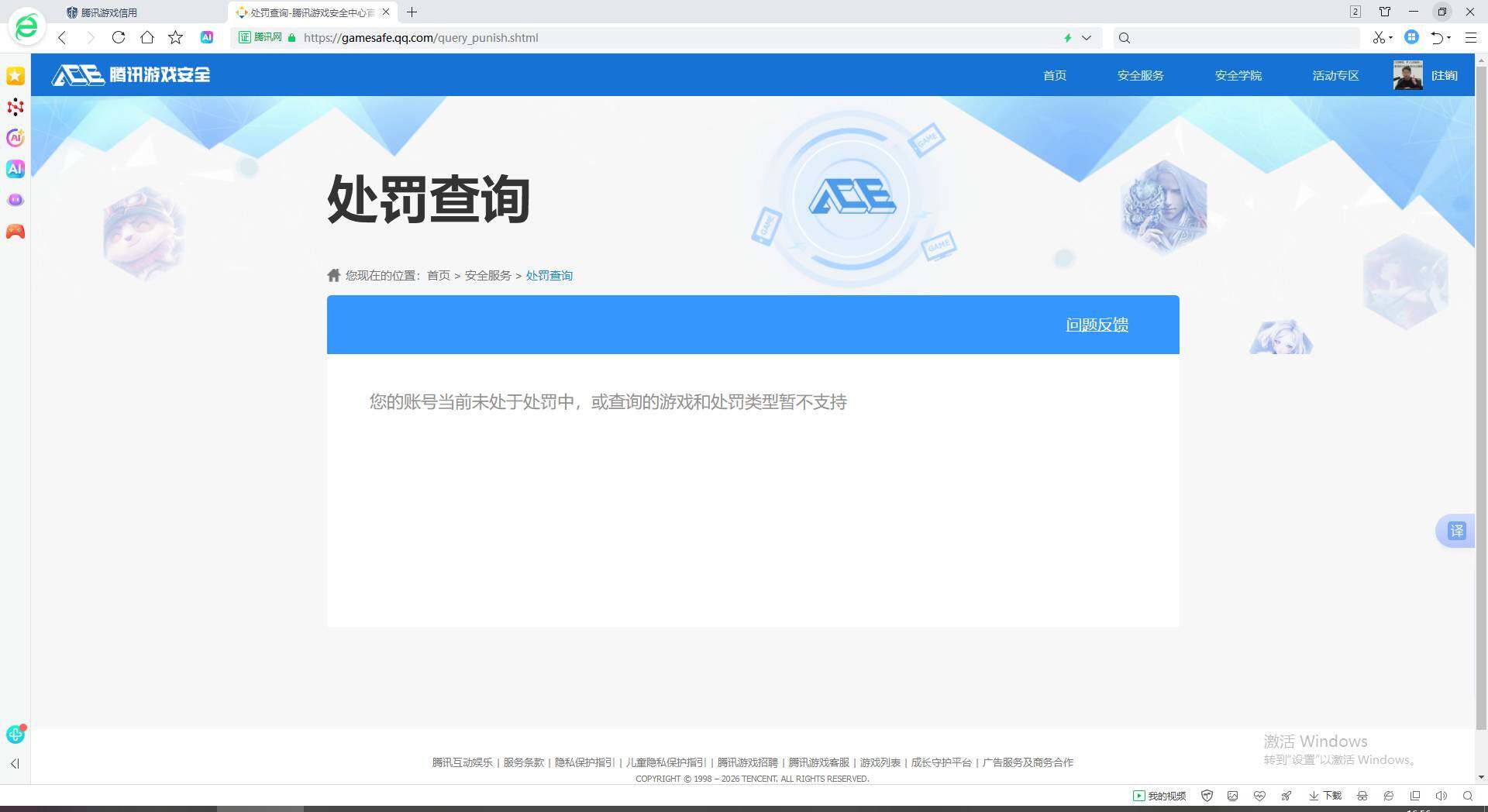Reload the page with the refresh icon
1488x812 pixels.
(x=119, y=37)
